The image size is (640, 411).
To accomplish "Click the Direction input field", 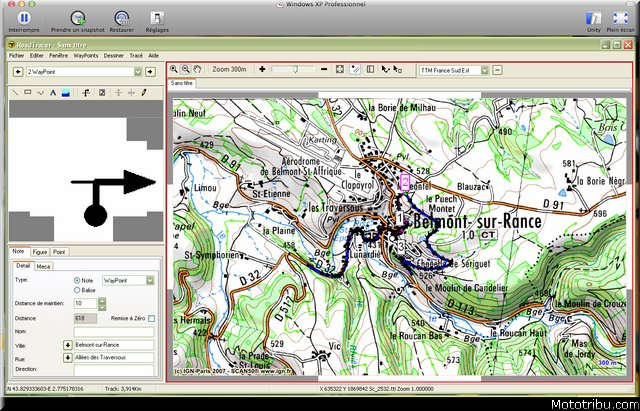I will [x=114, y=370].
